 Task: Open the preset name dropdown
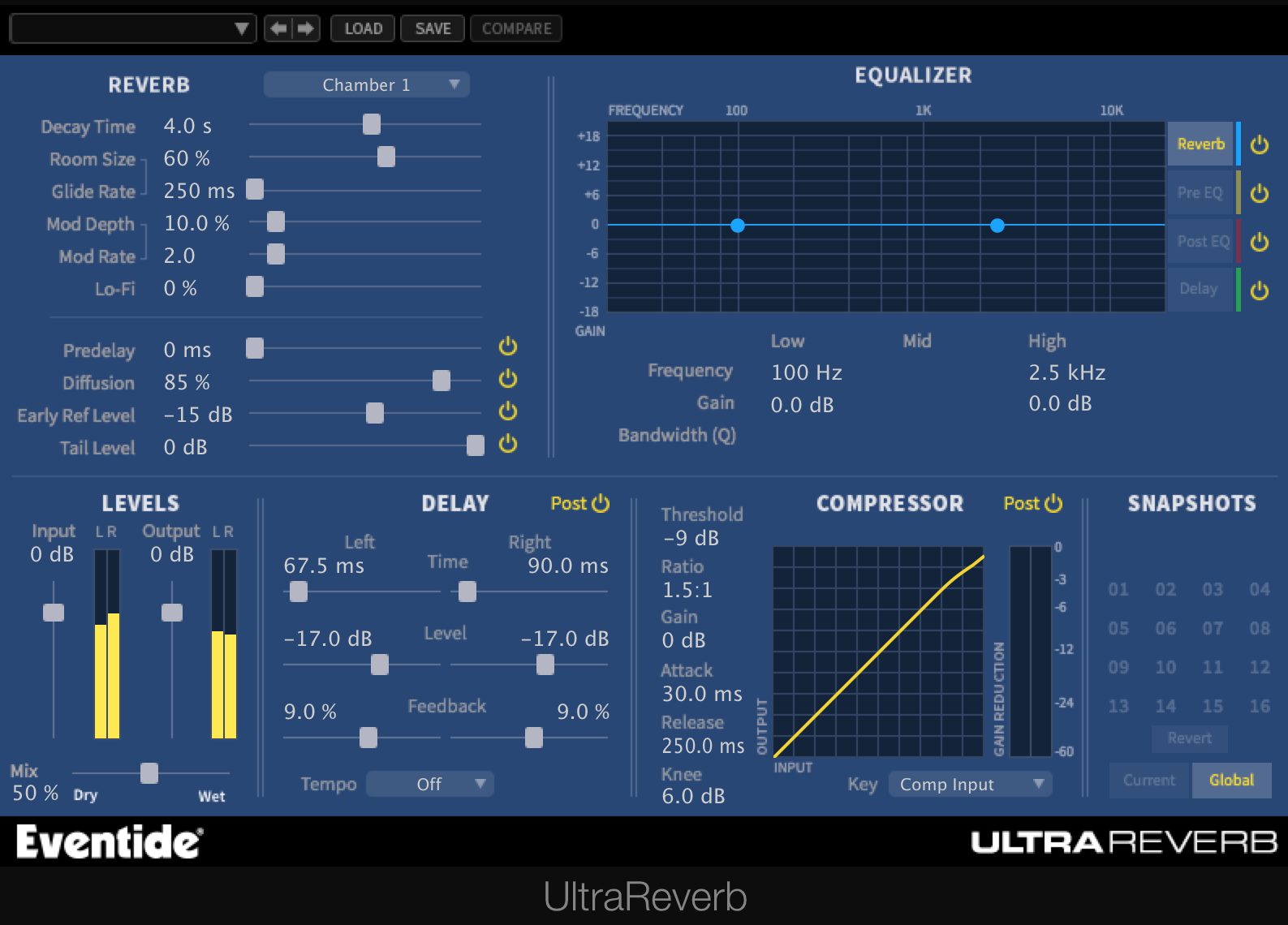pos(133,28)
